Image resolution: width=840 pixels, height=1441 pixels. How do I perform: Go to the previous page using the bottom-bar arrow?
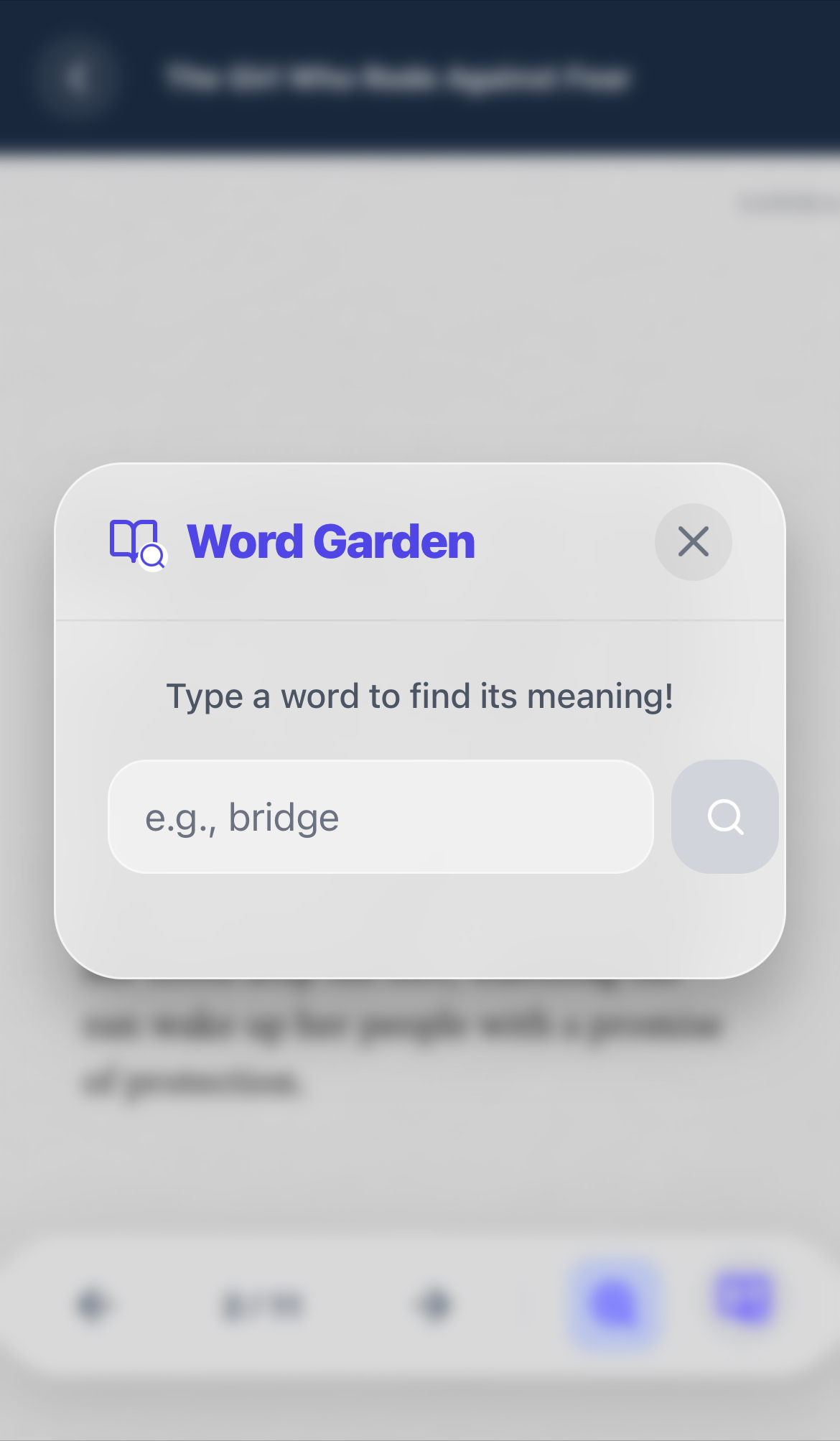pos(93,1303)
